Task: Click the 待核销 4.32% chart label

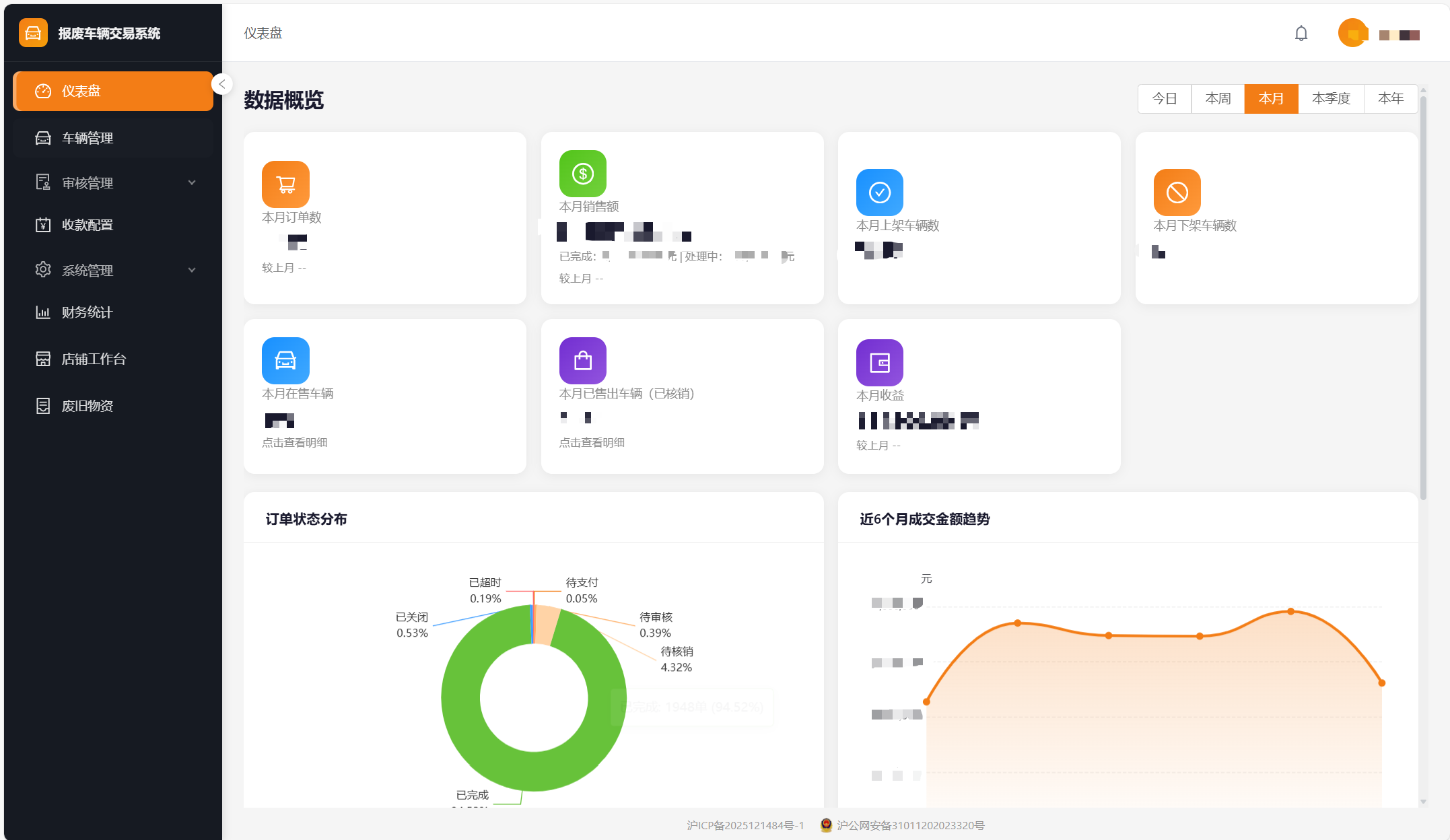Action: point(677,659)
